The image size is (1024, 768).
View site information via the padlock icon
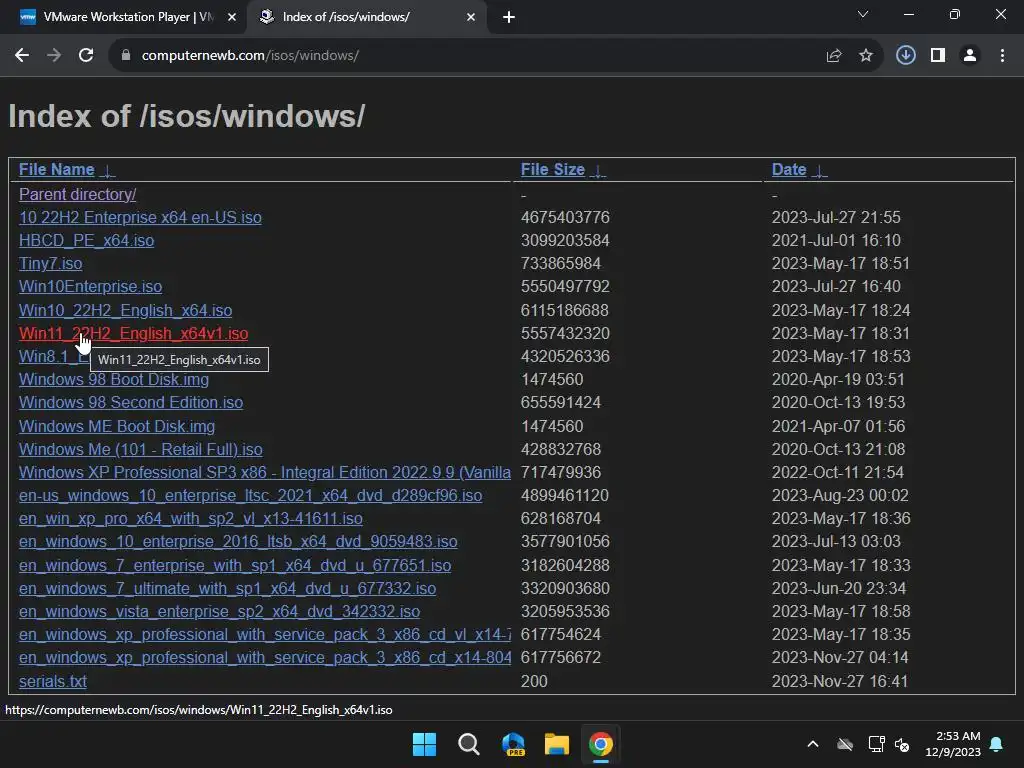point(126,56)
